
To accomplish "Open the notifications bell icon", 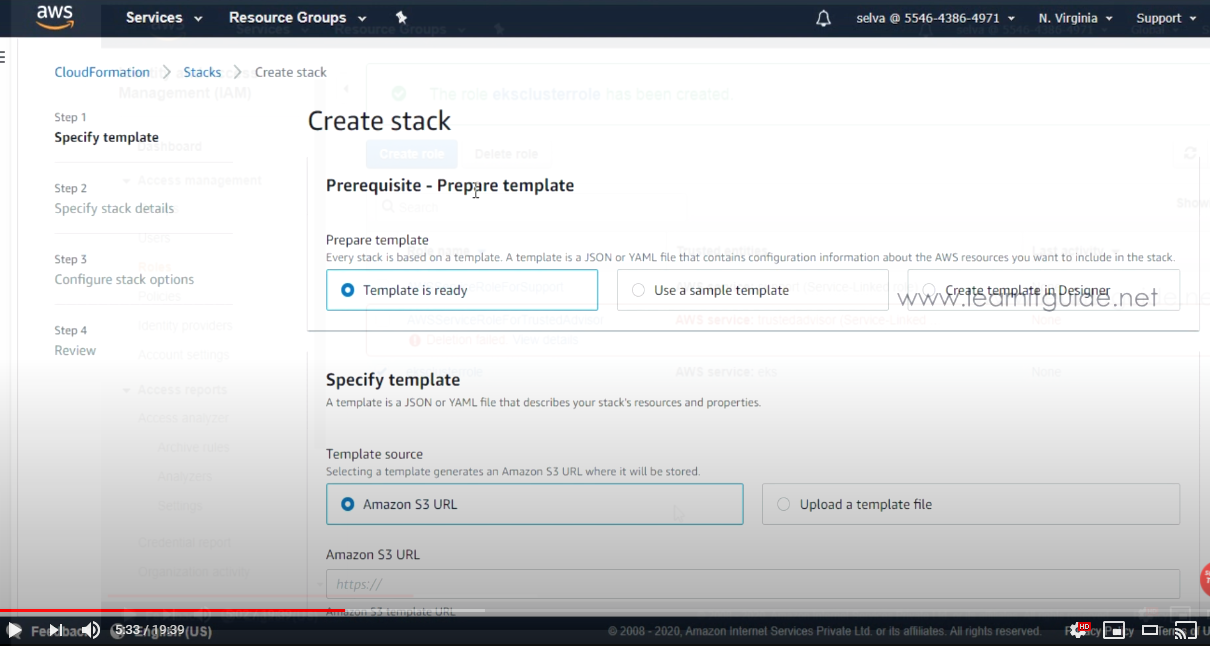I will pos(823,18).
